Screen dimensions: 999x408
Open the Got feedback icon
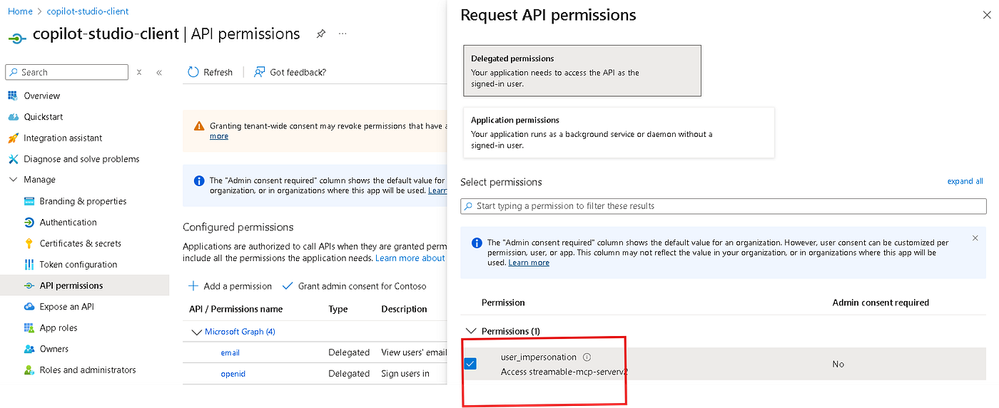point(260,72)
